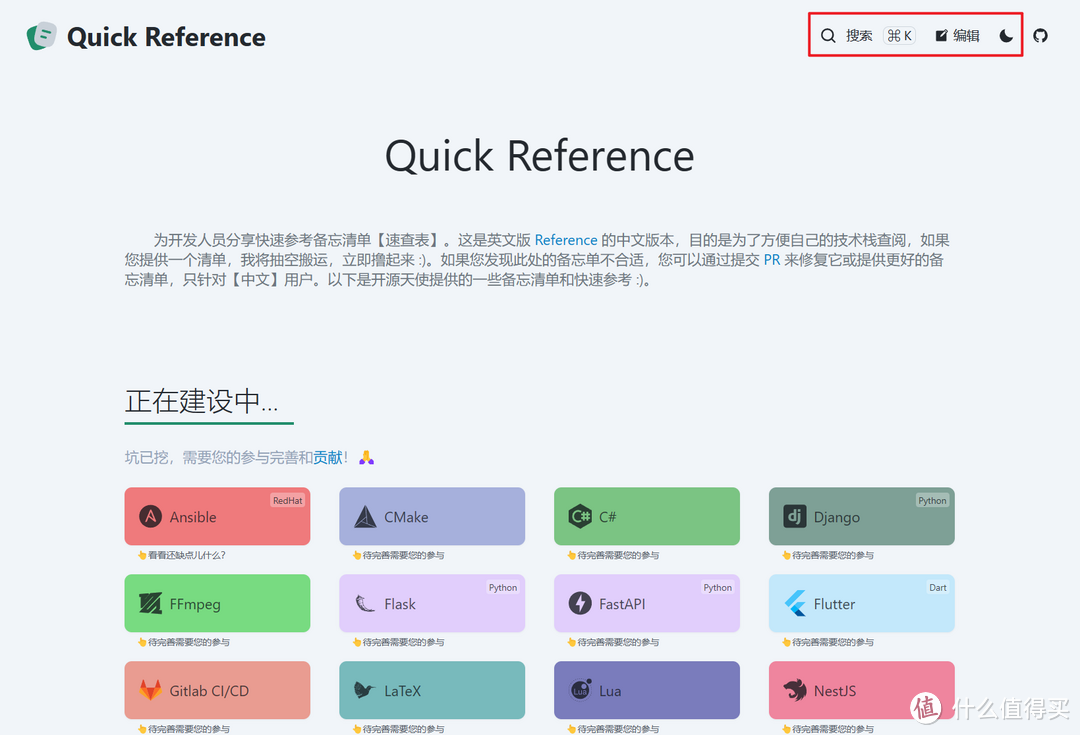Click the Django dj icon
The image size is (1080, 735).
[795, 516]
